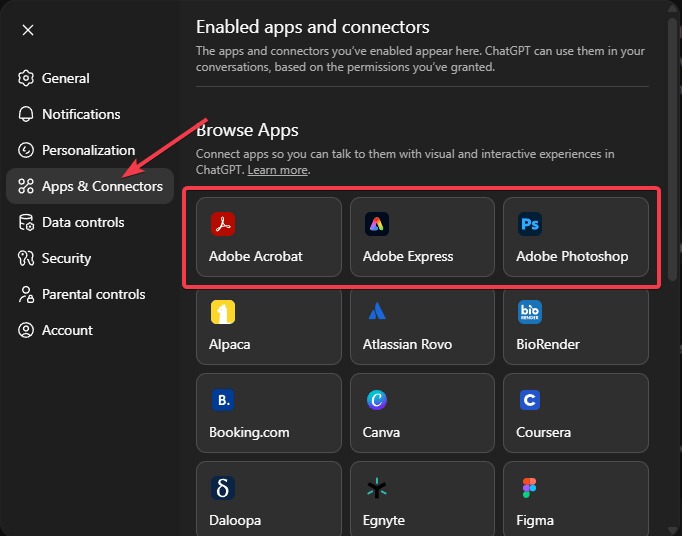Click the Coursera logo icon
Viewport: 682px width, 536px height.
pyautogui.click(x=530, y=400)
